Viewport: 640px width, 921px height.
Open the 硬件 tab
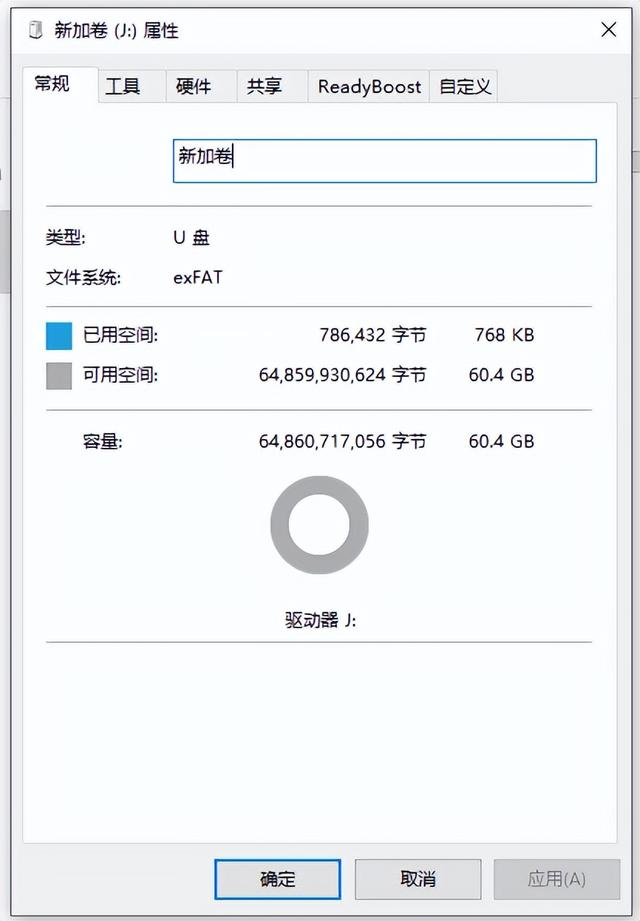click(x=201, y=87)
